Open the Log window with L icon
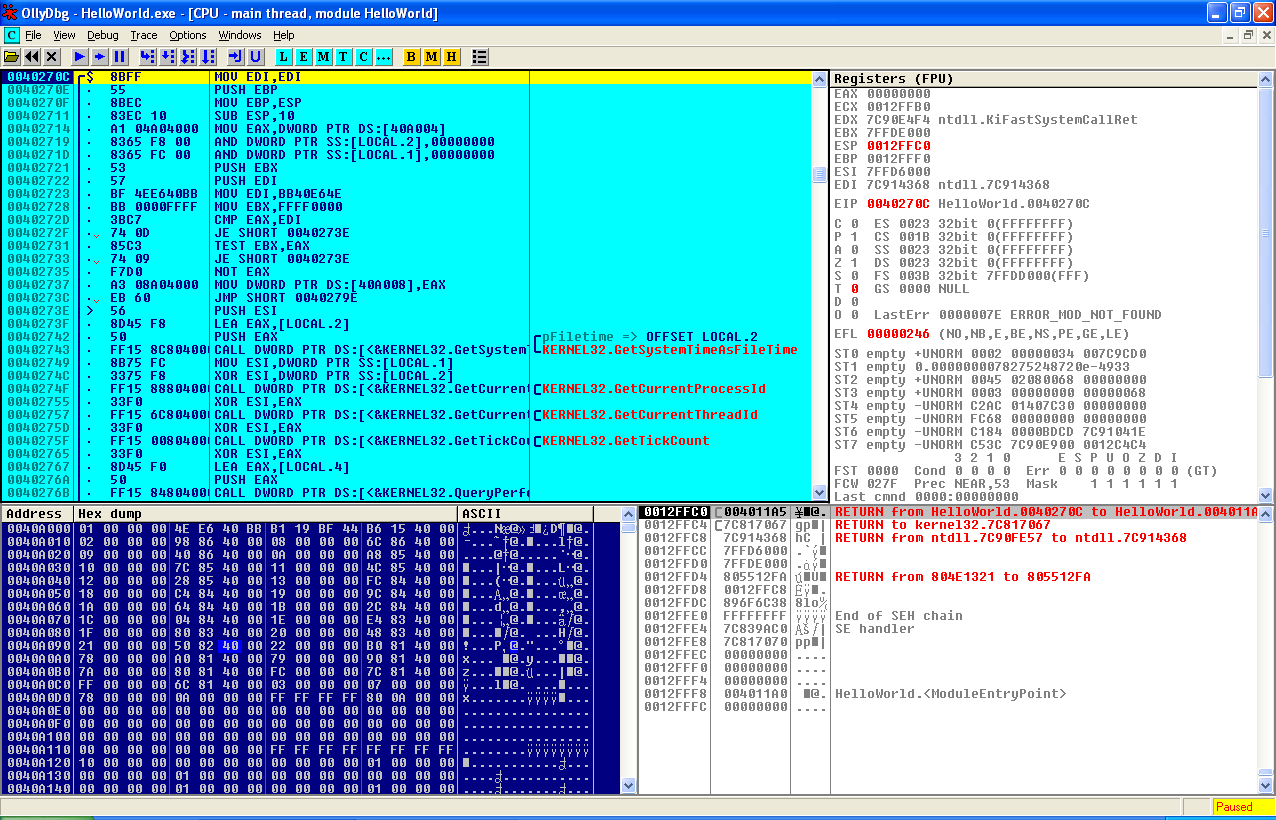Image resolution: width=1276 pixels, height=820 pixels. tap(284, 57)
